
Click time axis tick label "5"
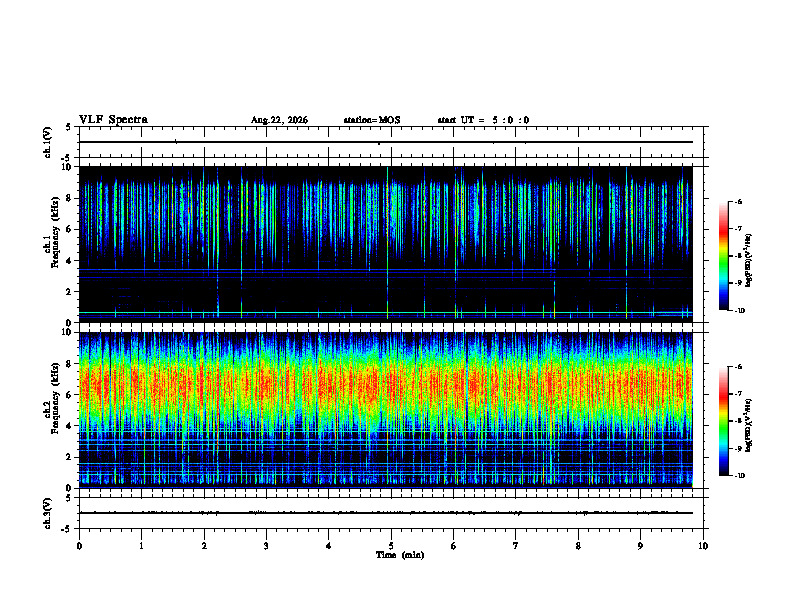coord(391,546)
